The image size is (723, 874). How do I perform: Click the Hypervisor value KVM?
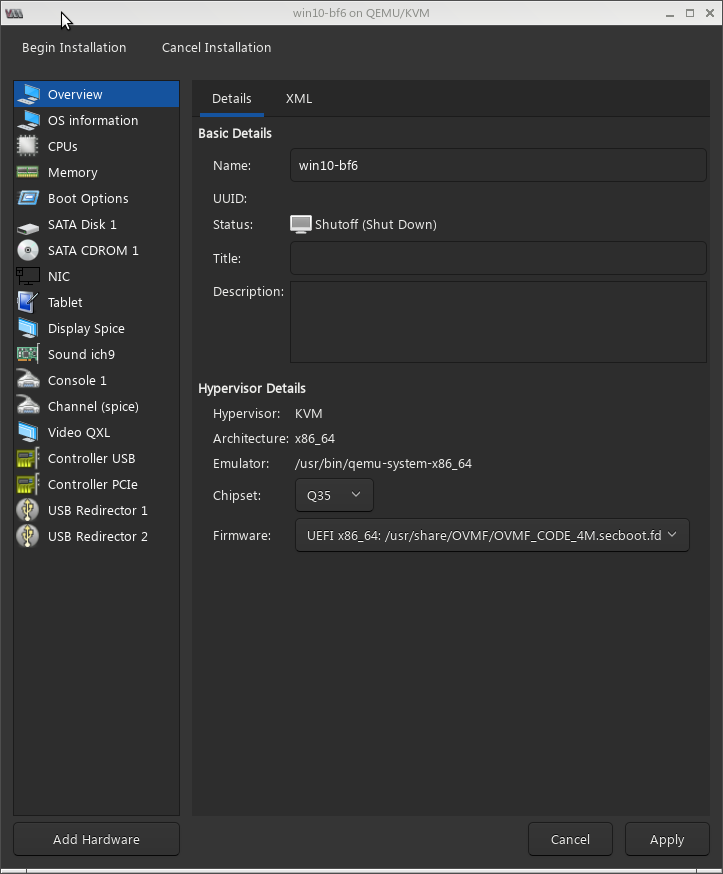coord(309,414)
